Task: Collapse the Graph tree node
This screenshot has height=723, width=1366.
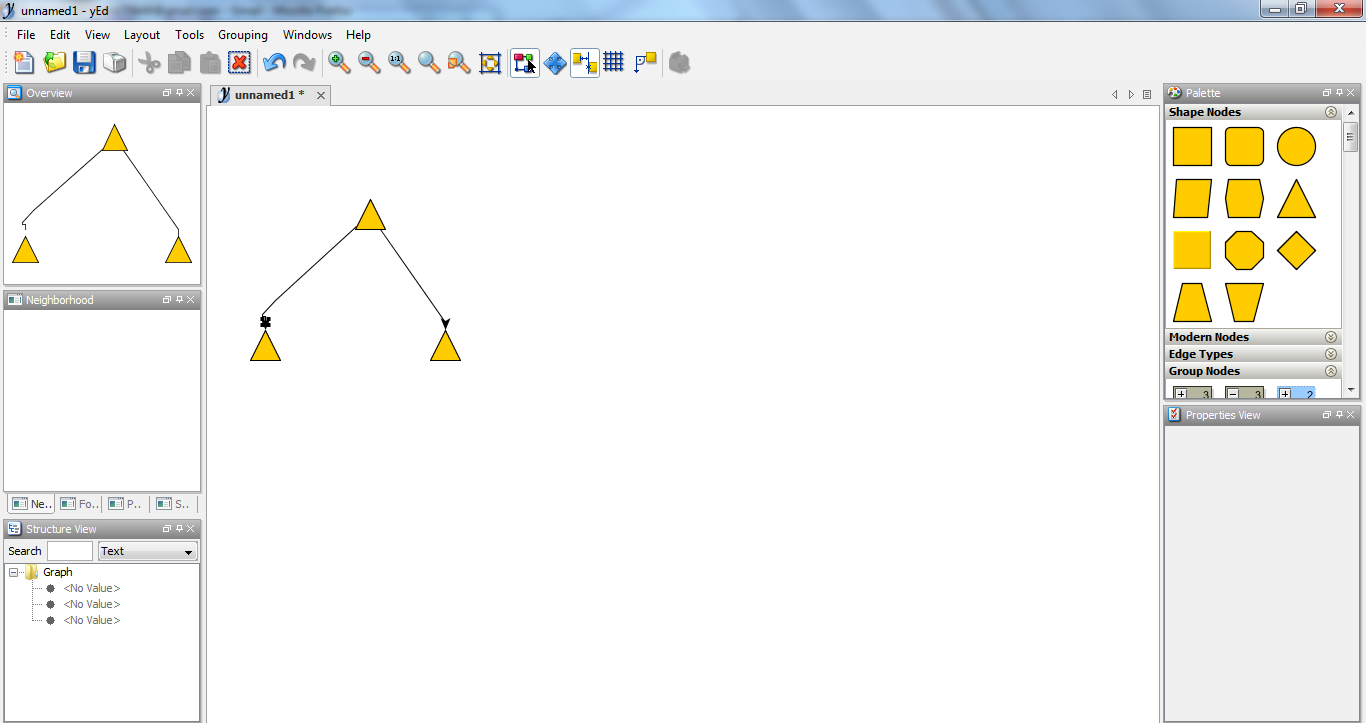Action: [14, 572]
